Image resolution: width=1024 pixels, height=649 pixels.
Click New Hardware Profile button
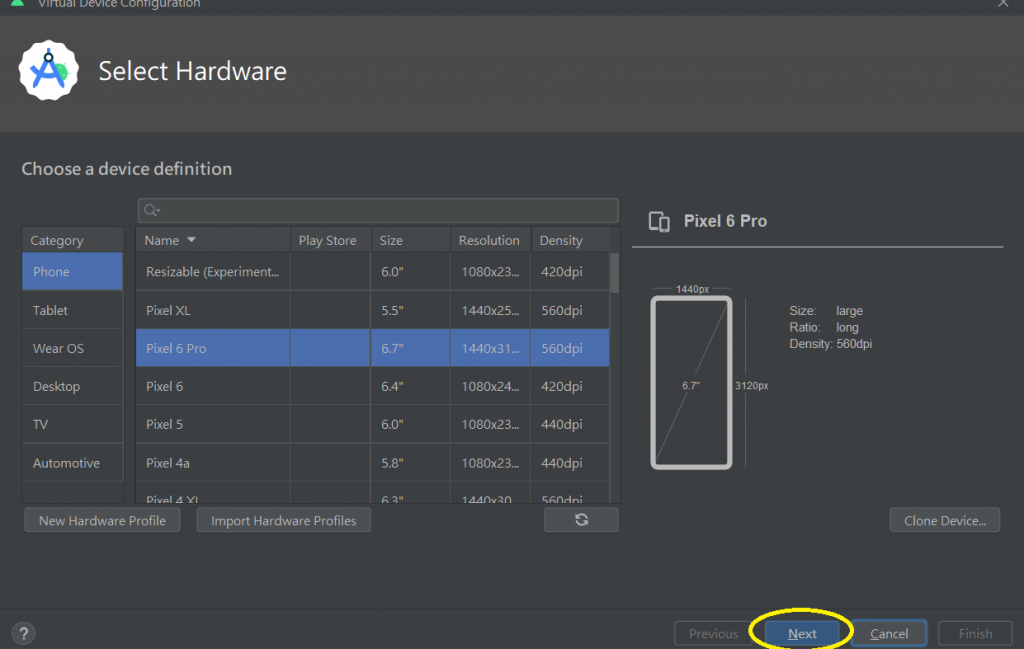point(102,520)
